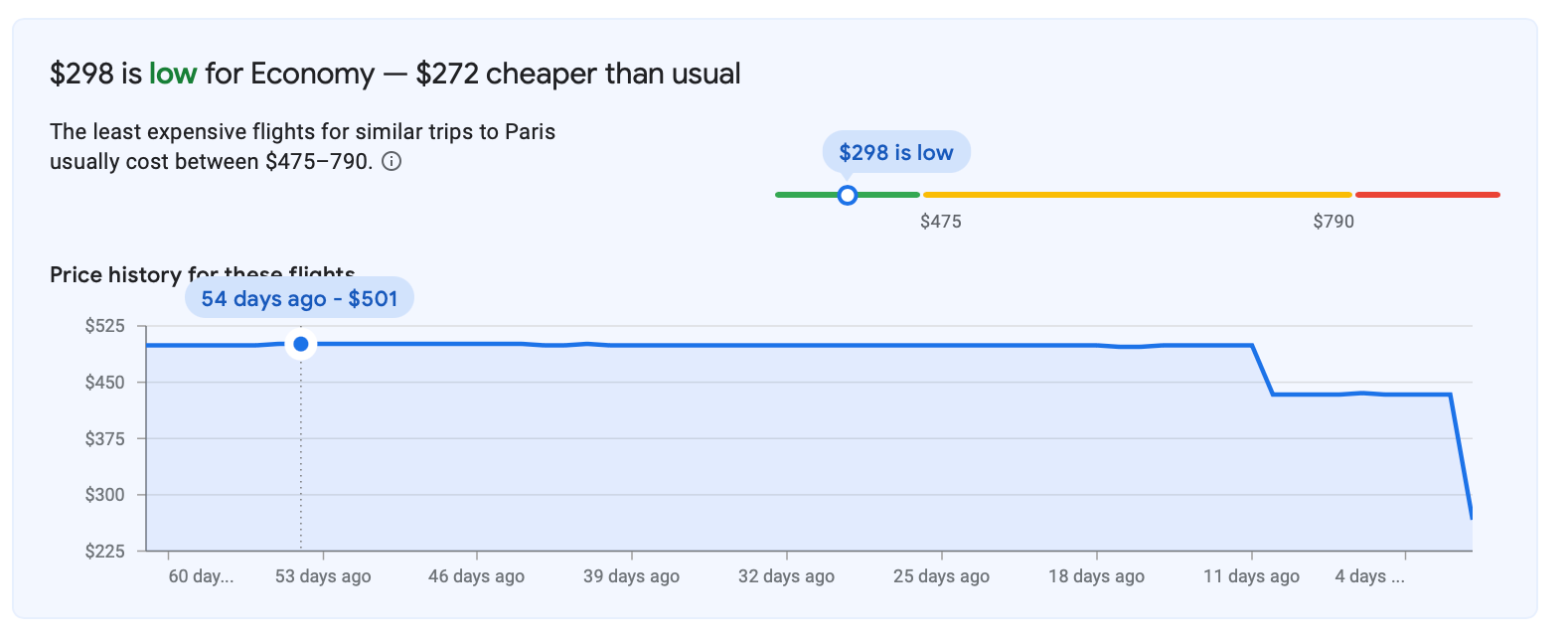The image size is (1568, 640).
Task: Click the info icon beside $475–790
Action: point(392,162)
